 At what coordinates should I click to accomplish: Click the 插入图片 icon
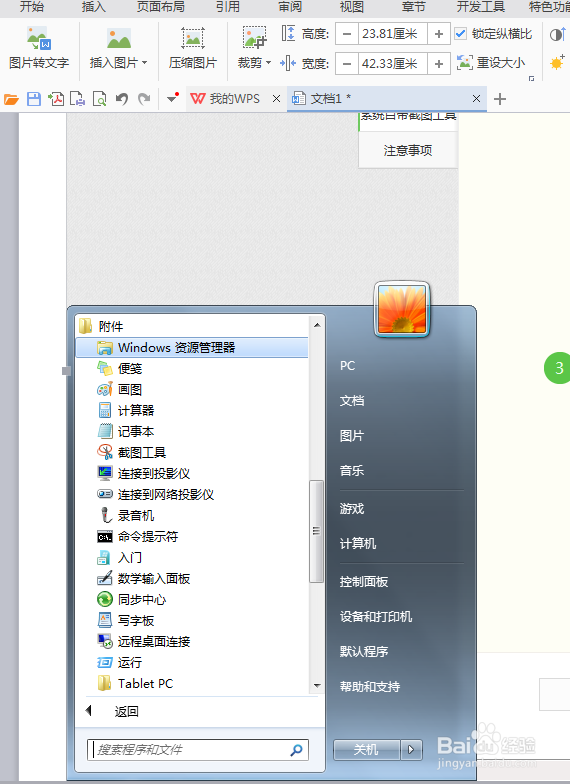coord(118,38)
